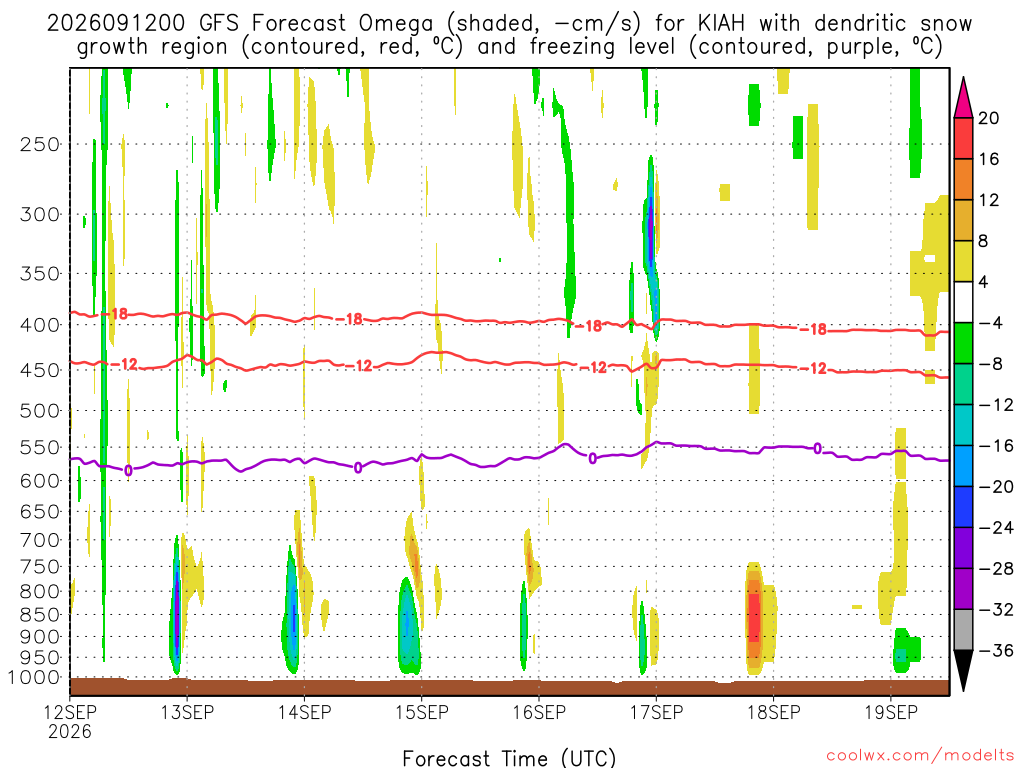Click the first red -18 contour label
This screenshot has width=1024, height=768.
[x=118, y=314]
